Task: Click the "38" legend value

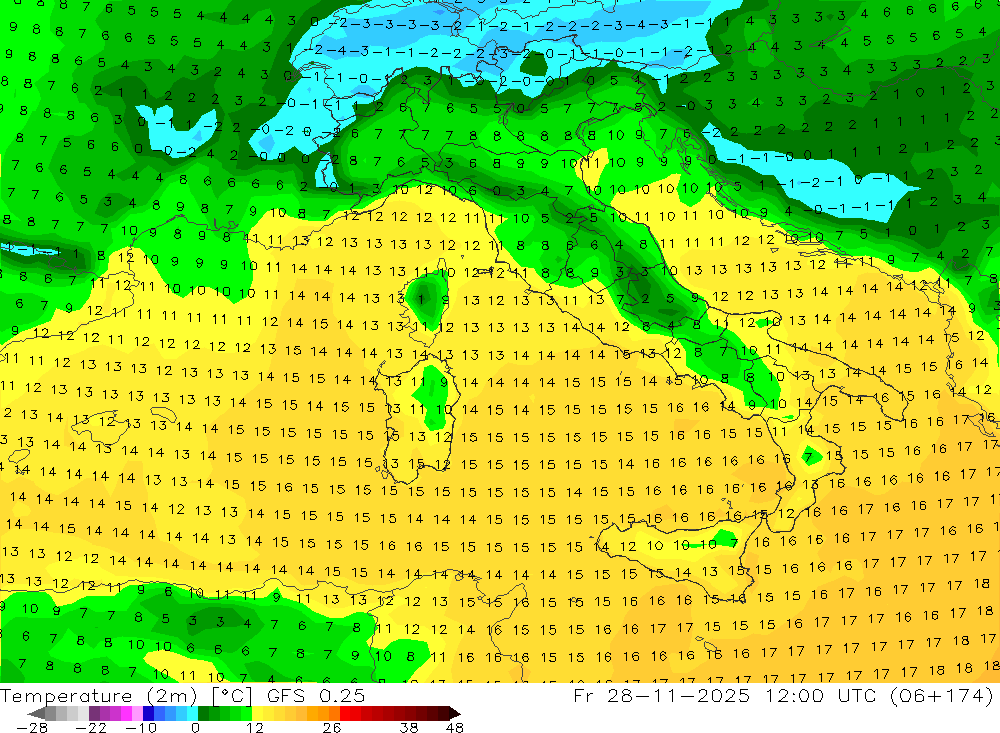Action: [409, 728]
